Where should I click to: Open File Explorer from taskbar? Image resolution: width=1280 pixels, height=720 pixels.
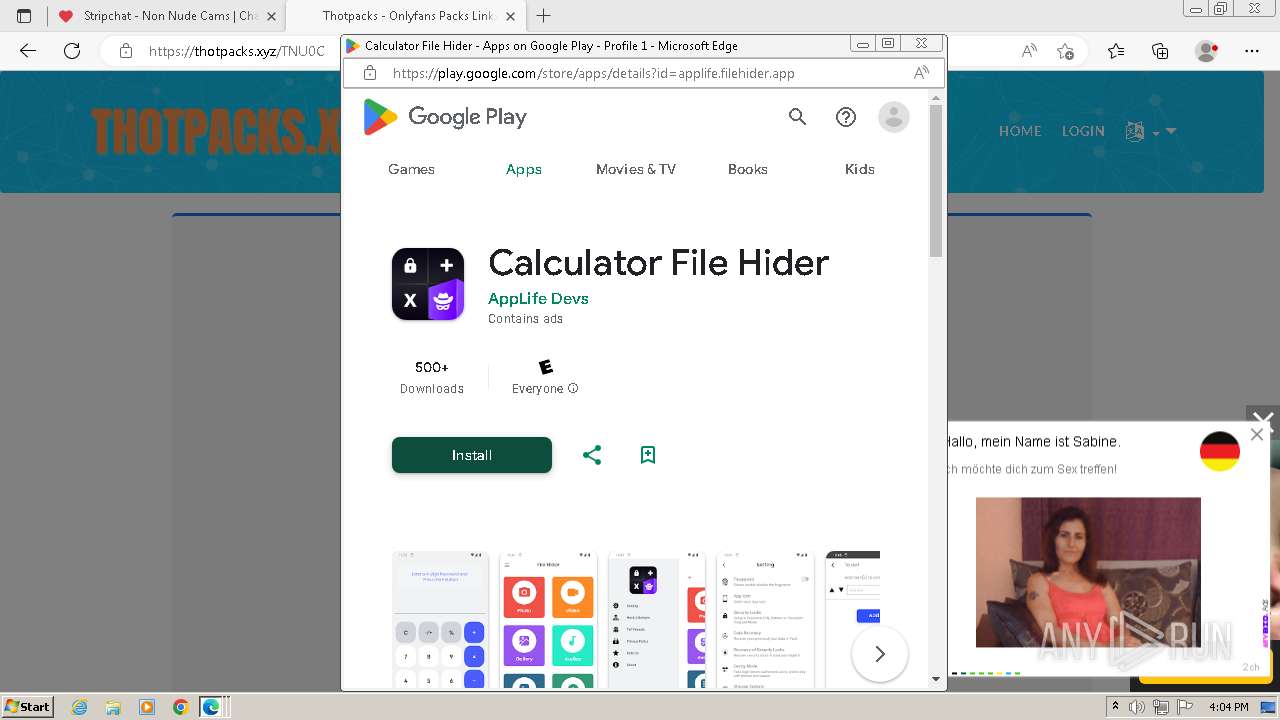click(113, 707)
